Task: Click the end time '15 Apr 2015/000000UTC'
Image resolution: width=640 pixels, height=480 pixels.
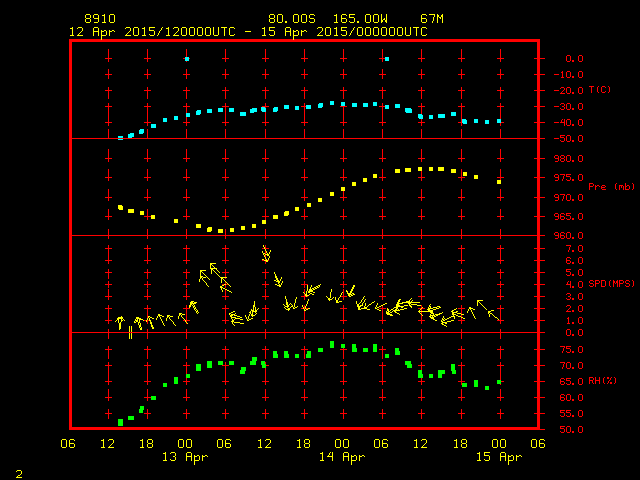Action: (x=344, y=32)
